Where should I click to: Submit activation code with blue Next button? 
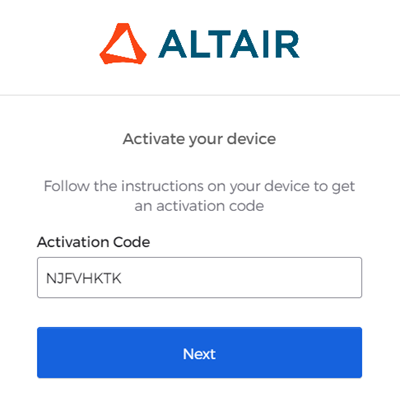(x=199, y=352)
